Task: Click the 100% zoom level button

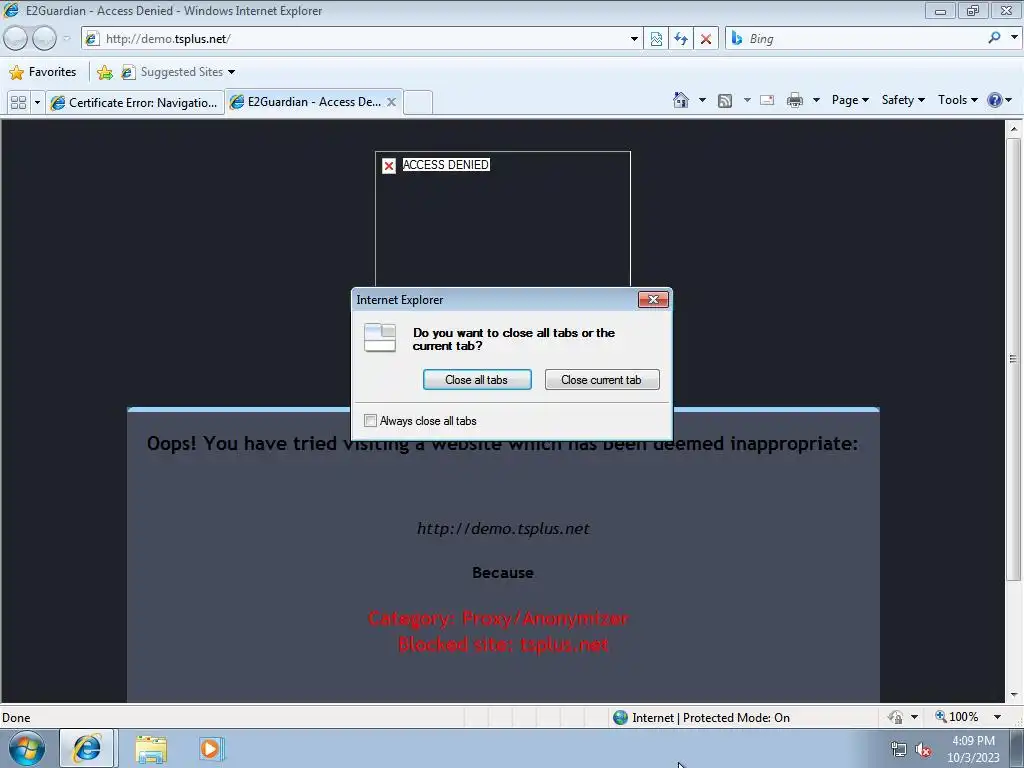Action: (957, 717)
